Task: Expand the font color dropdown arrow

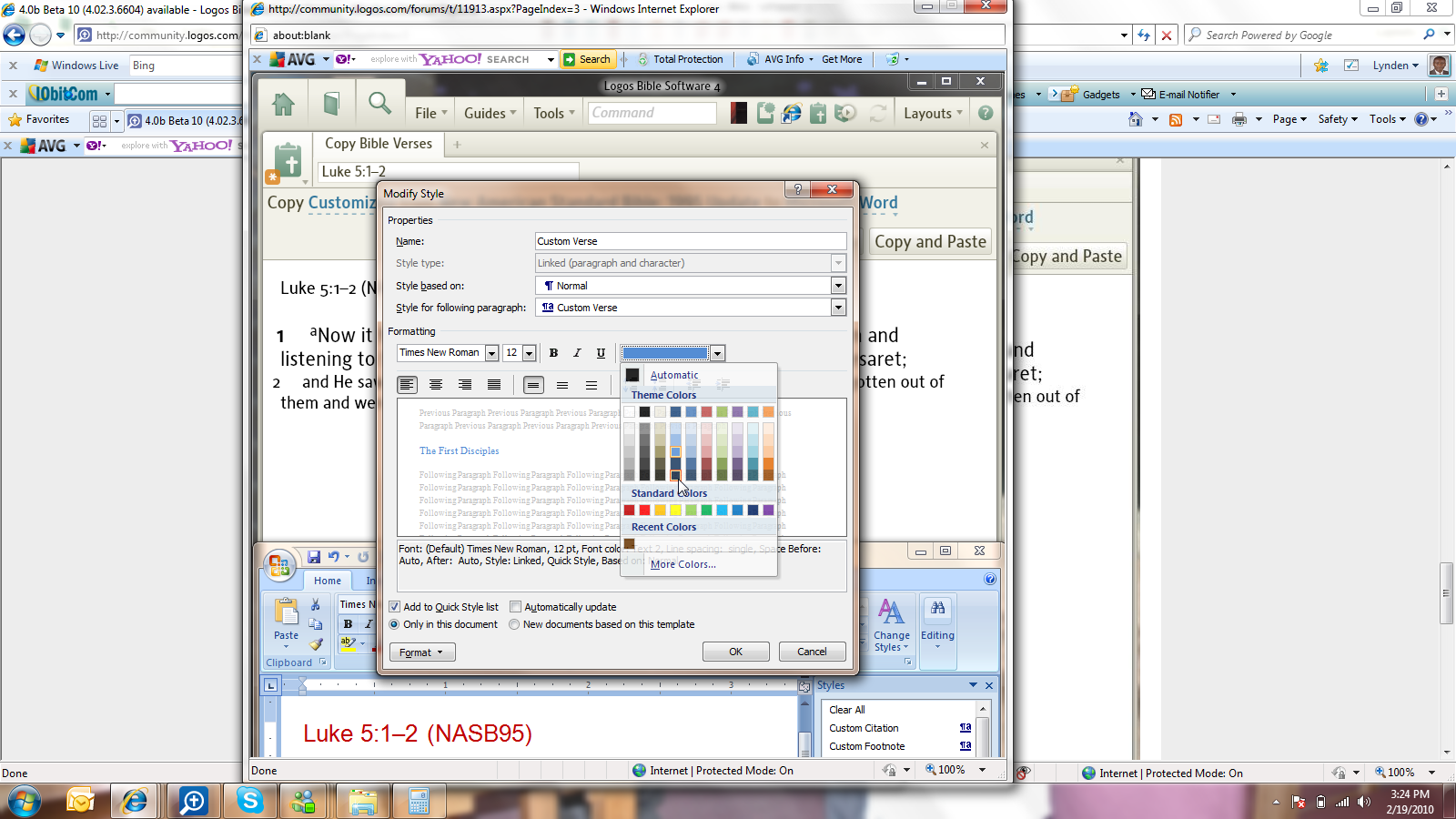Action: point(718,353)
